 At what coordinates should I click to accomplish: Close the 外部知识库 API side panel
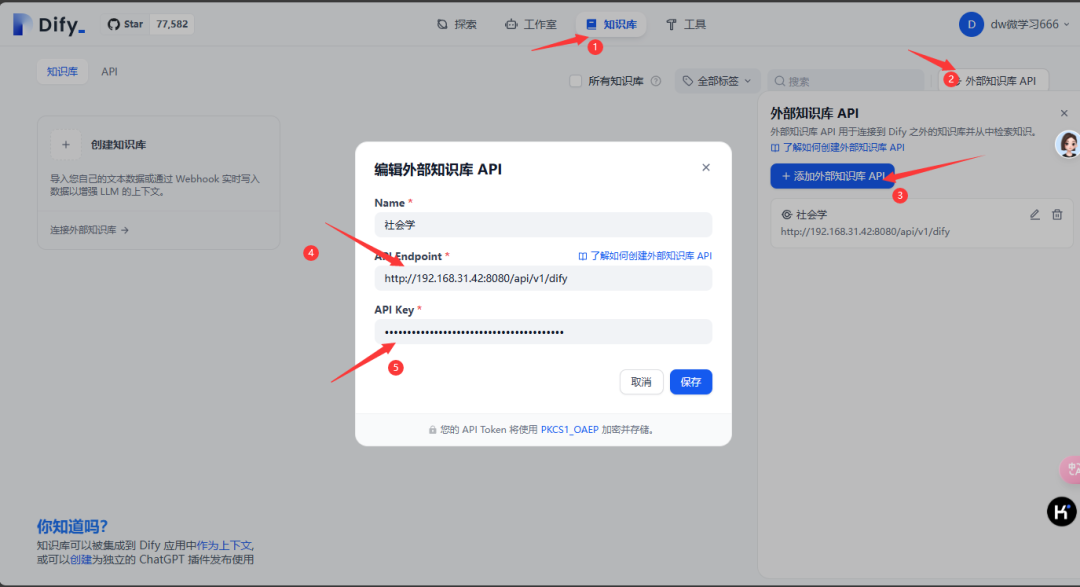click(1064, 114)
